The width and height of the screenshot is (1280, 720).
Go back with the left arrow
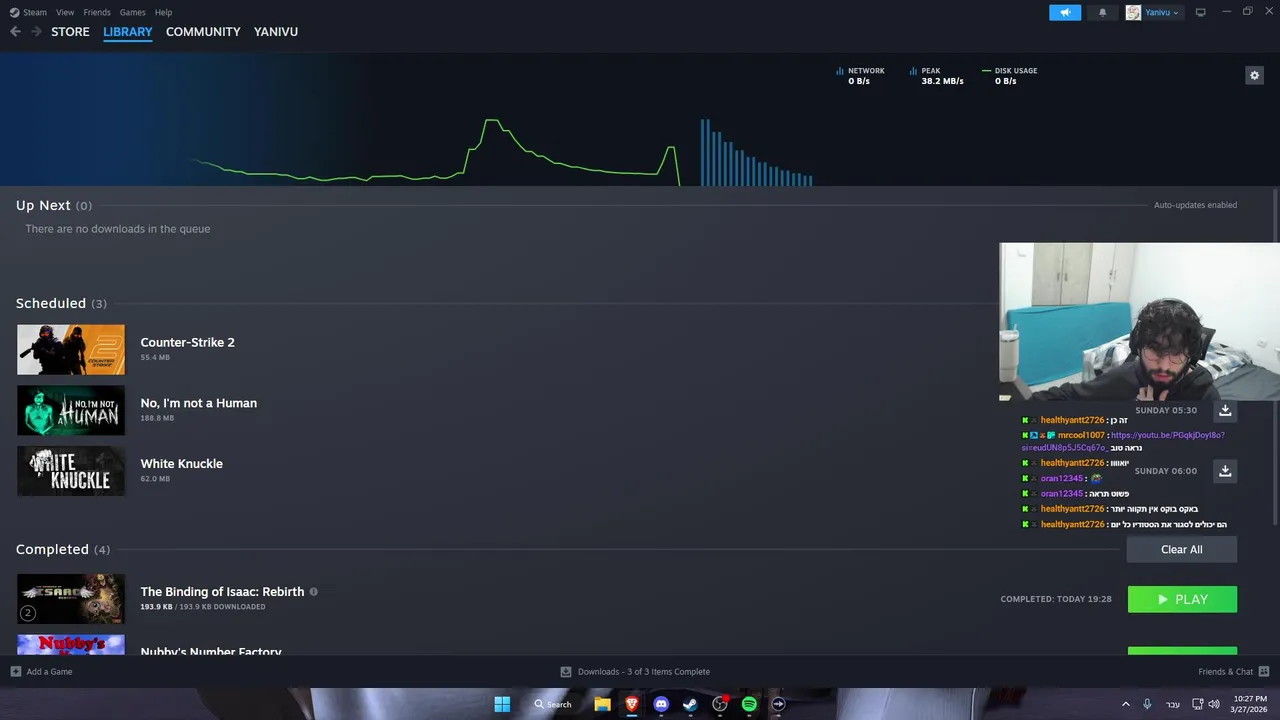pyautogui.click(x=15, y=31)
